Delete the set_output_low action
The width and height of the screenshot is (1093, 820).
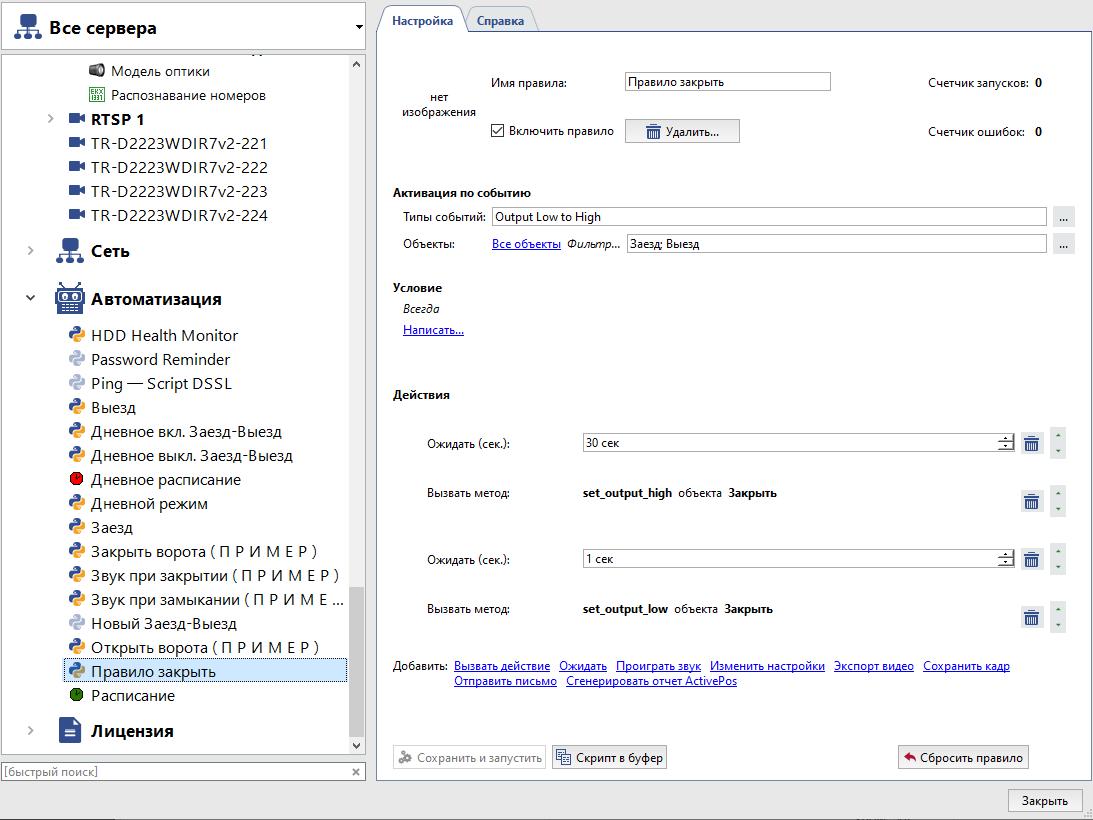click(1032, 616)
